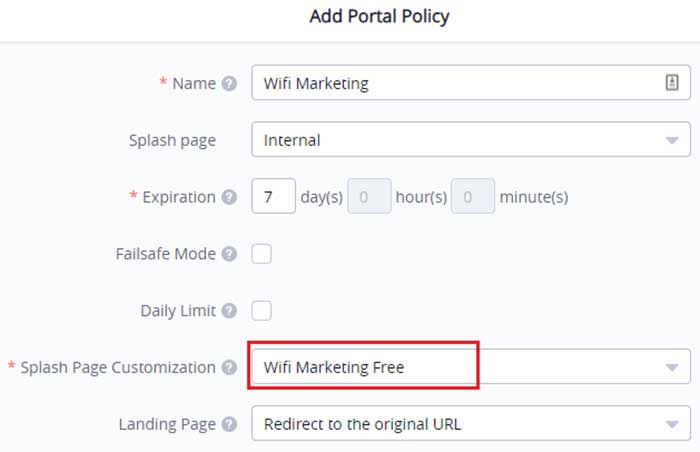Focus the Name text field
This screenshot has width=700, height=452.
click(471, 83)
